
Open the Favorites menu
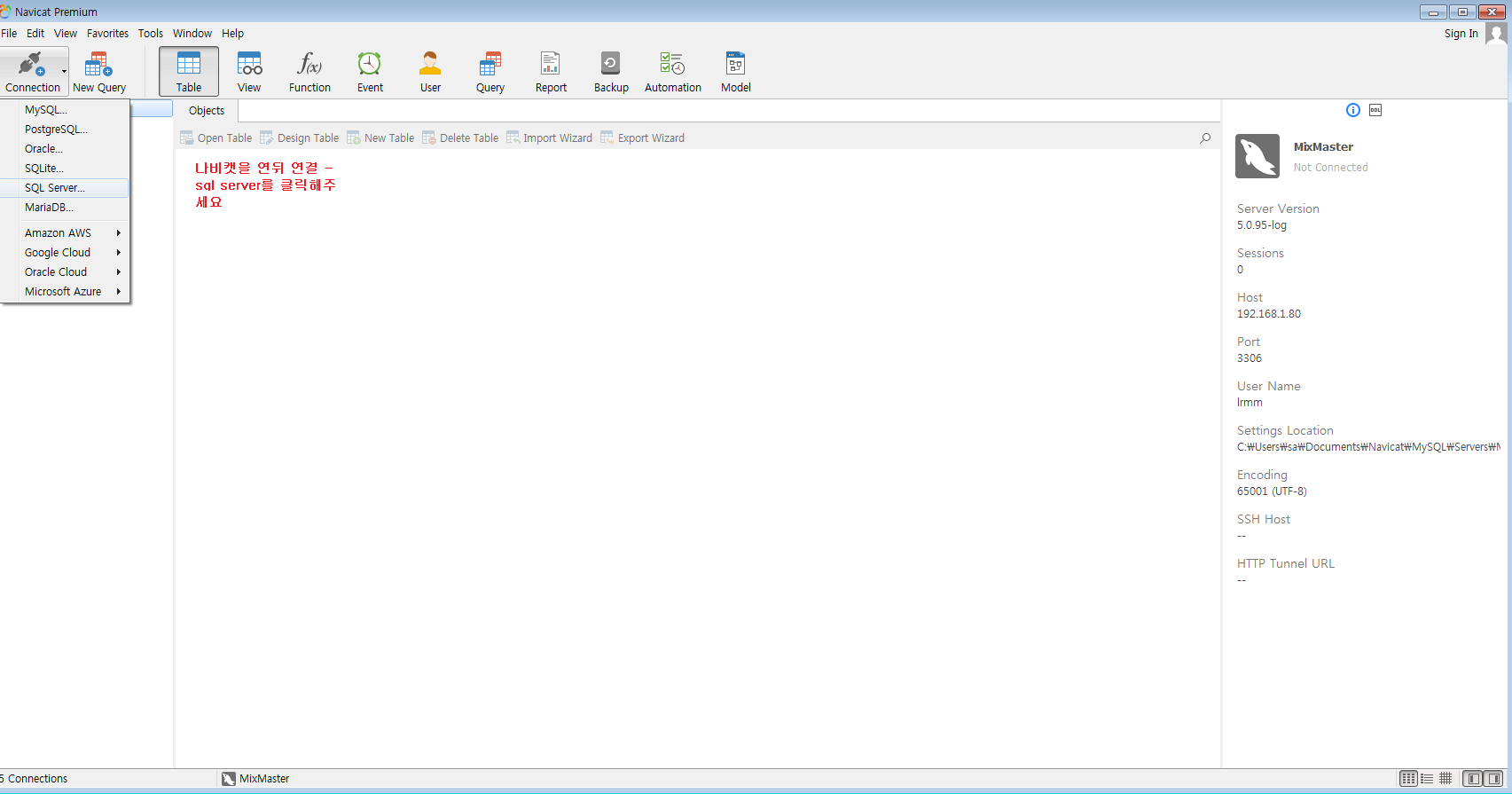point(107,34)
